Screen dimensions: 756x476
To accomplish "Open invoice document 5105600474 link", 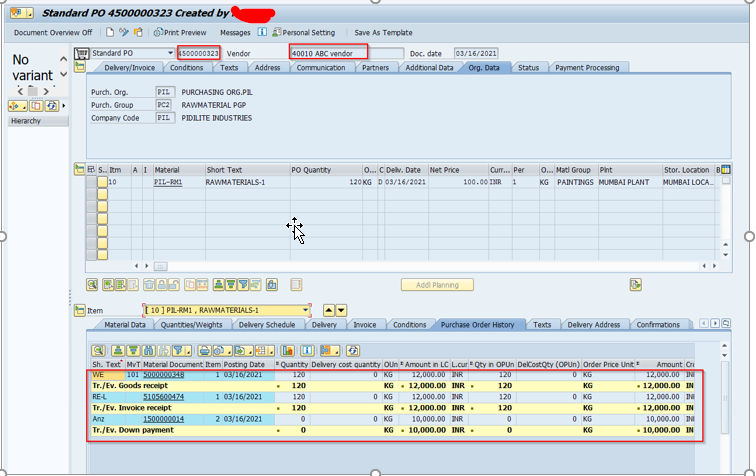I will [163, 396].
